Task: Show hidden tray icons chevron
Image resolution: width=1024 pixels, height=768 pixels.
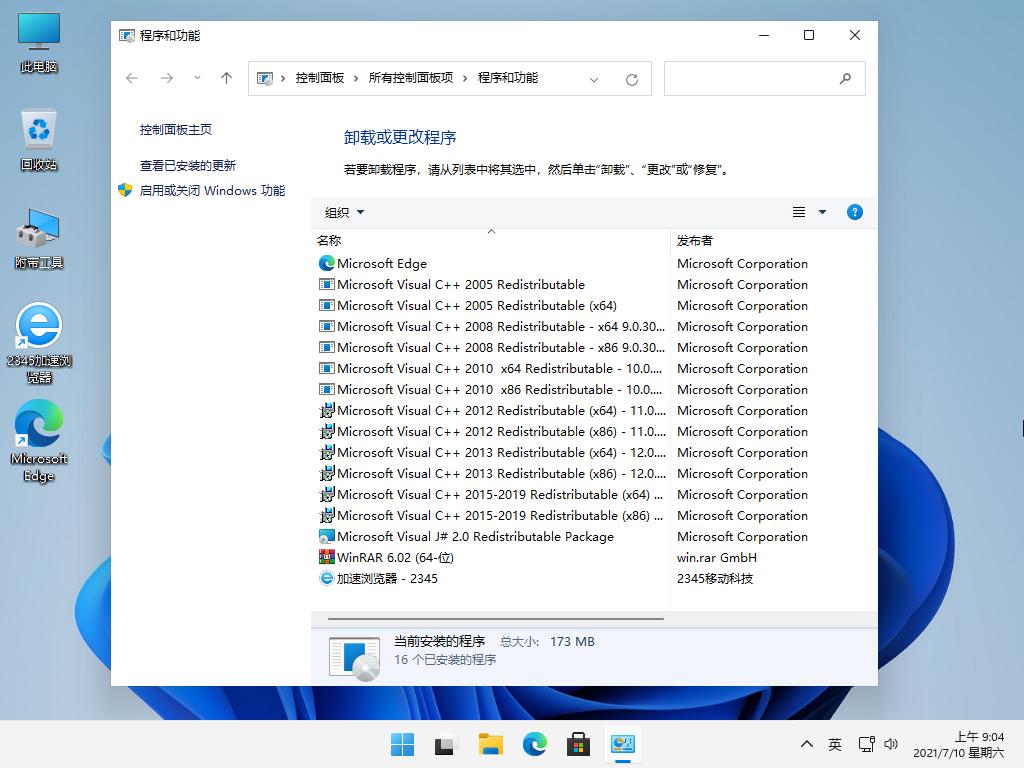Action: coord(807,744)
